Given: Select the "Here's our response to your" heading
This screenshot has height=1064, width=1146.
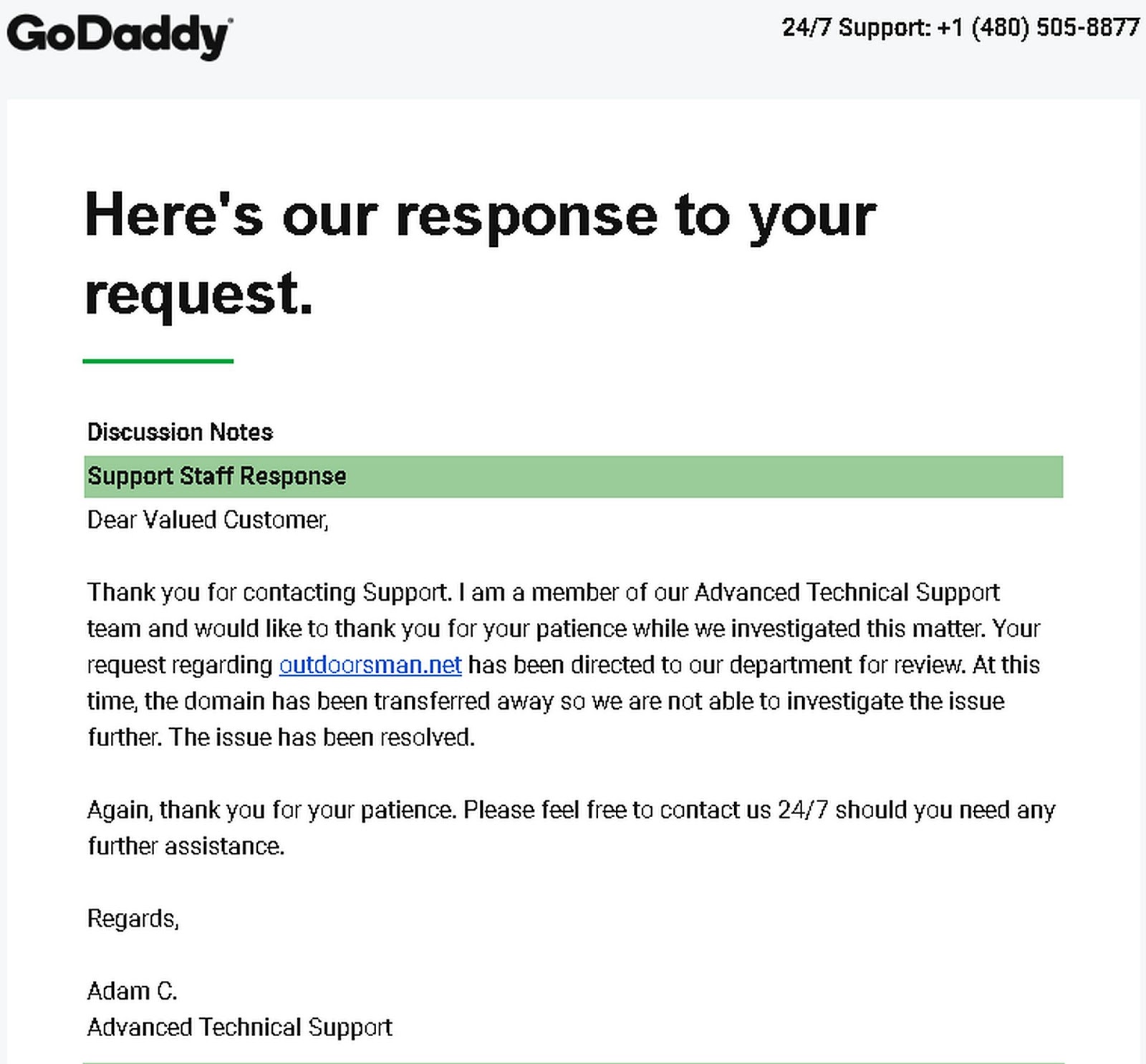Looking at the screenshot, I should (481, 216).
